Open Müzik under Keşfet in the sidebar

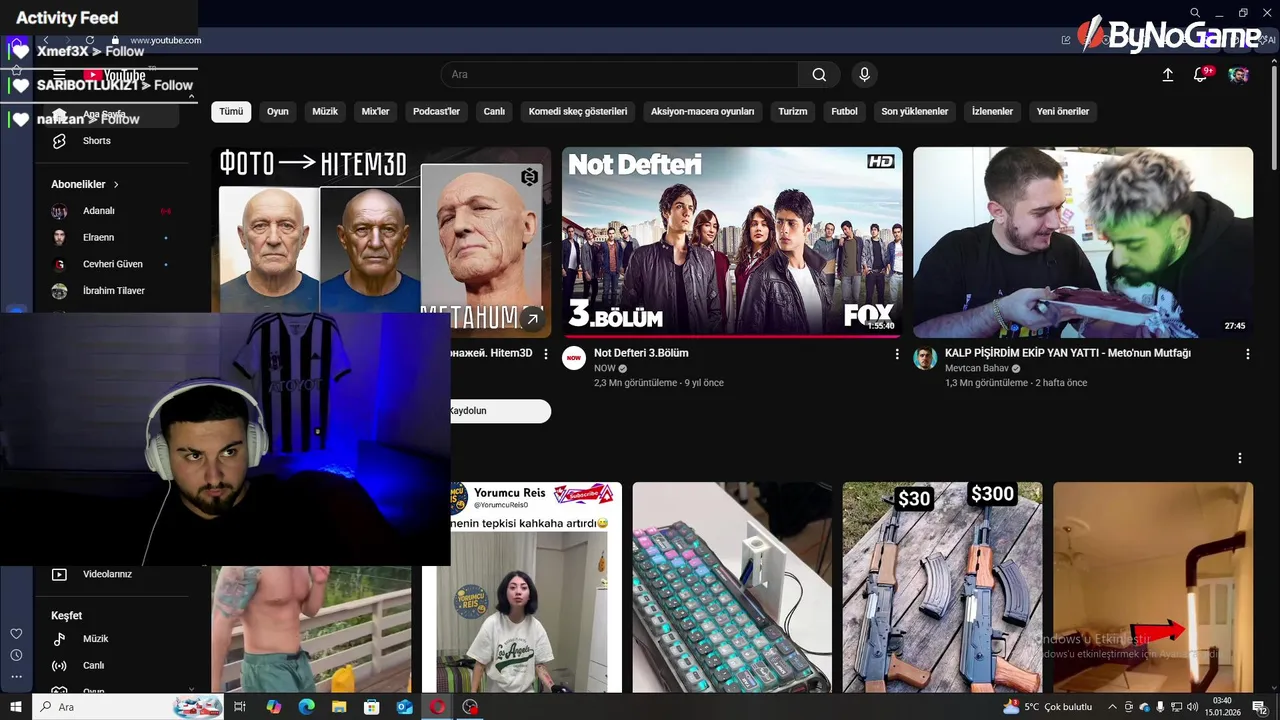pyautogui.click(x=95, y=639)
